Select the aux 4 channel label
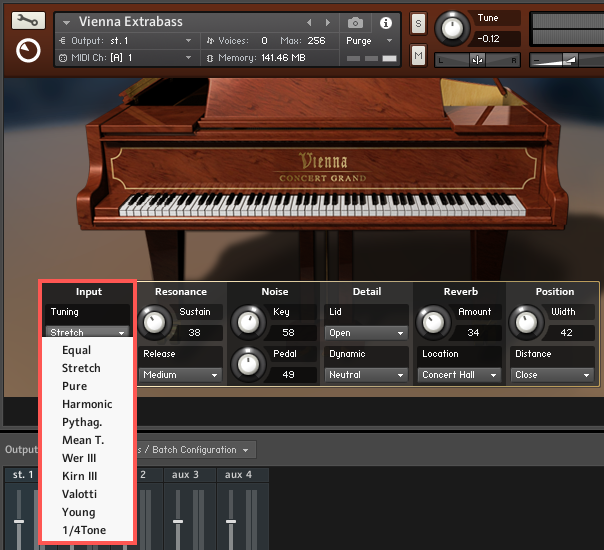The width and height of the screenshot is (604, 550). [x=238, y=475]
